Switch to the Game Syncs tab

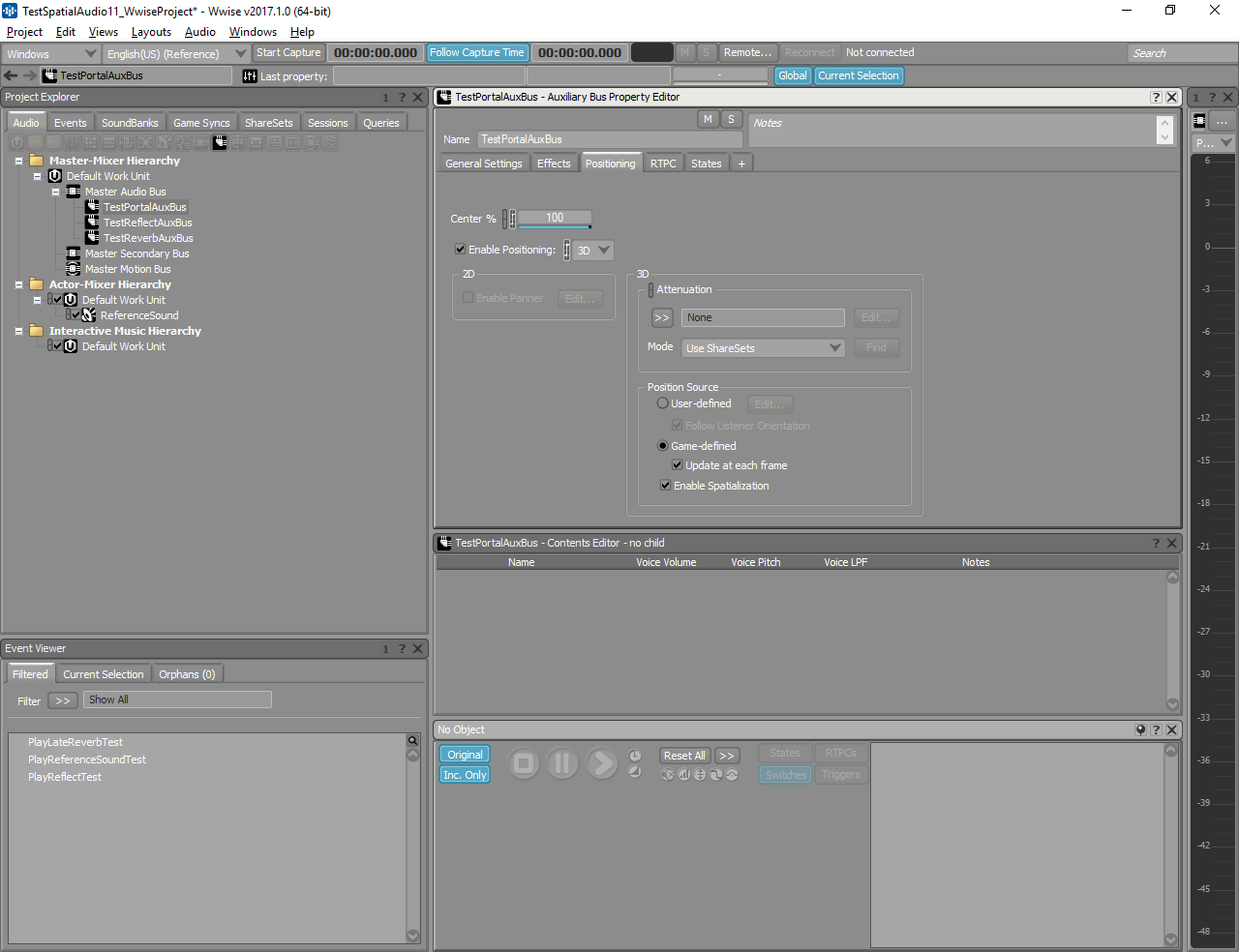tap(201, 123)
